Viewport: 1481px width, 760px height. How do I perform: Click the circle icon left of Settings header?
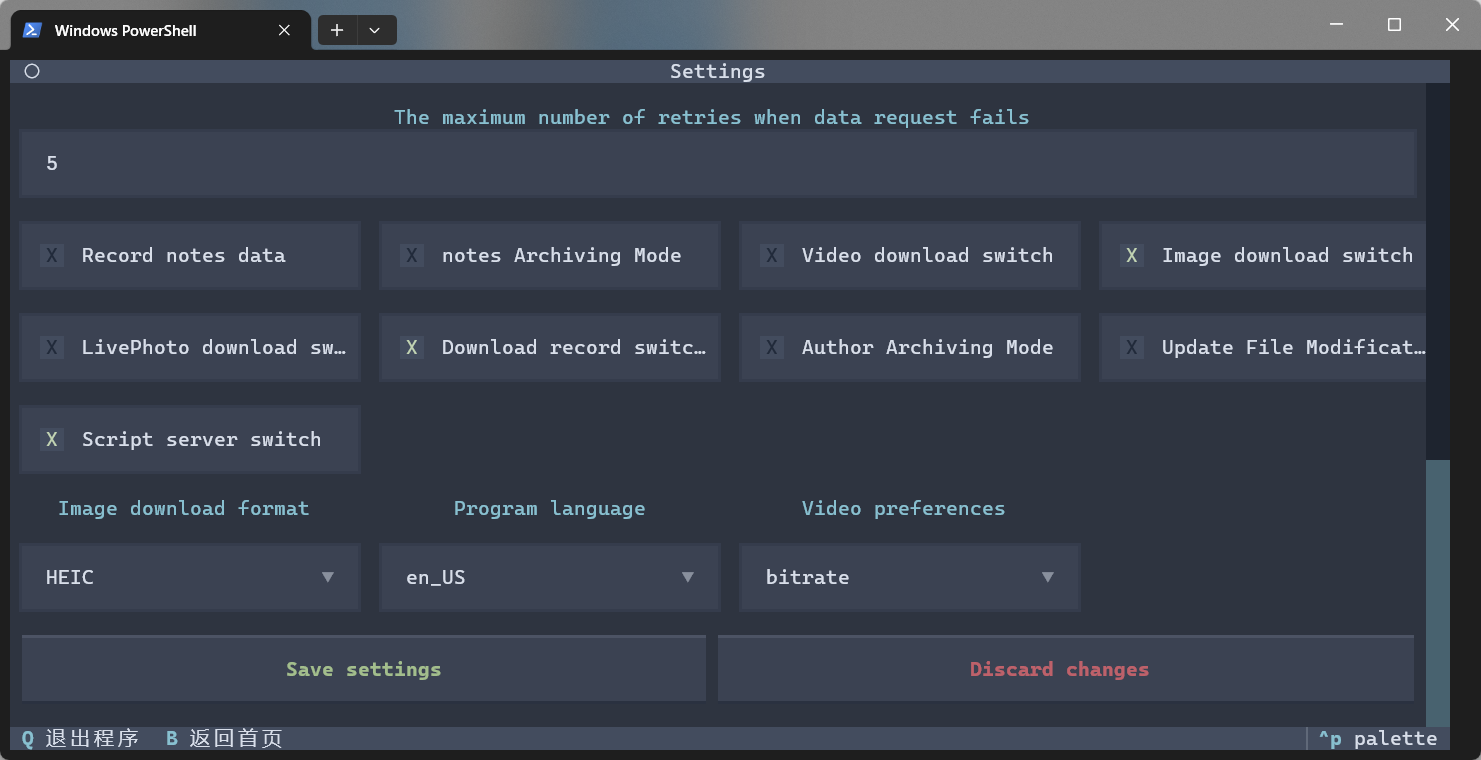pyautogui.click(x=32, y=71)
